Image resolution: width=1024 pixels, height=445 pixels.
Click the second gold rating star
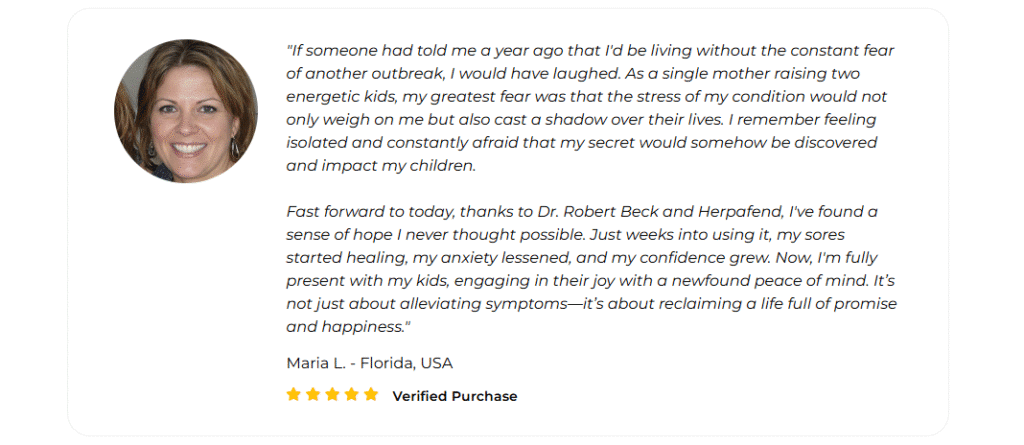(313, 394)
